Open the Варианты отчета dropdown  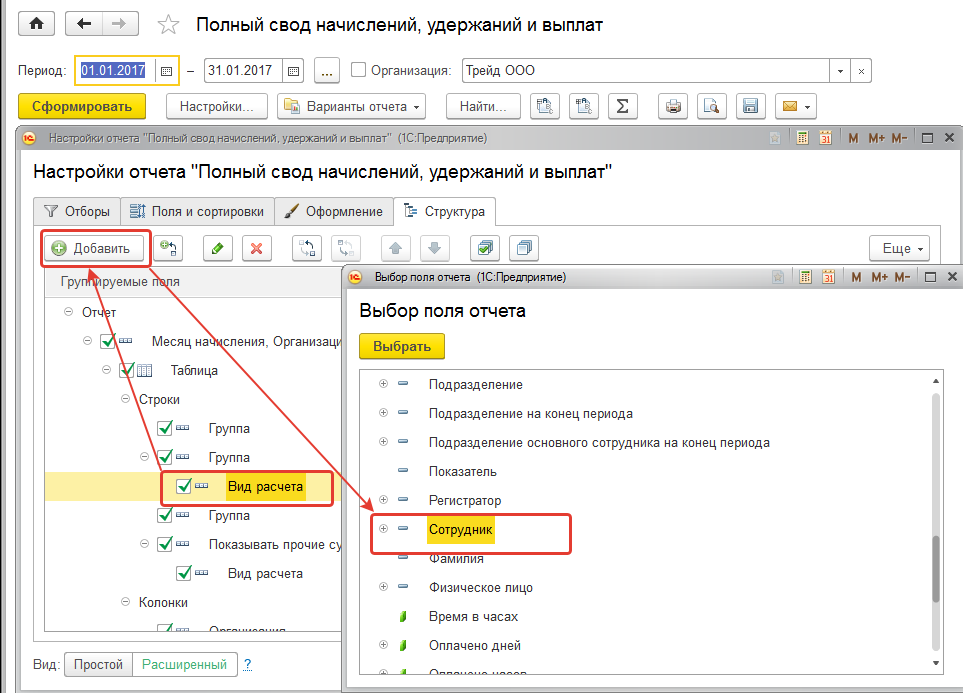tap(352, 106)
